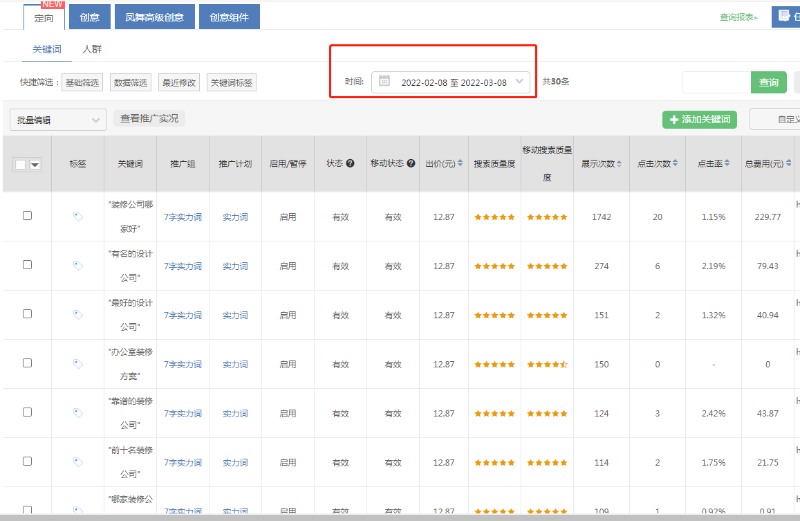Switch to the 人群 sub-tab
Viewport: 800px width, 521px height.
click(x=91, y=49)
